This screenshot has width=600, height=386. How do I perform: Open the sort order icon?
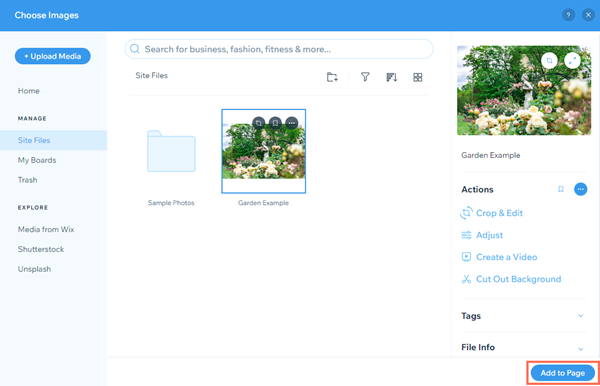point(391,77)
